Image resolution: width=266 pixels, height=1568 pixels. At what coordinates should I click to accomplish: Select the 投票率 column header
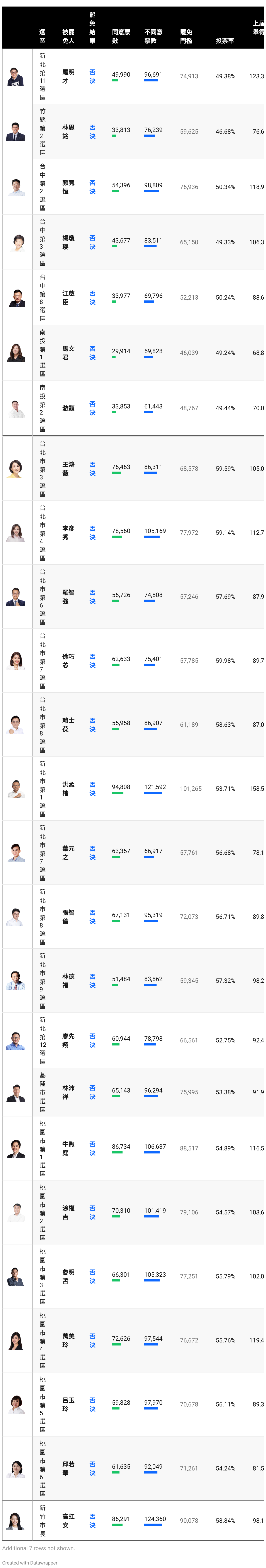[225, 41]
